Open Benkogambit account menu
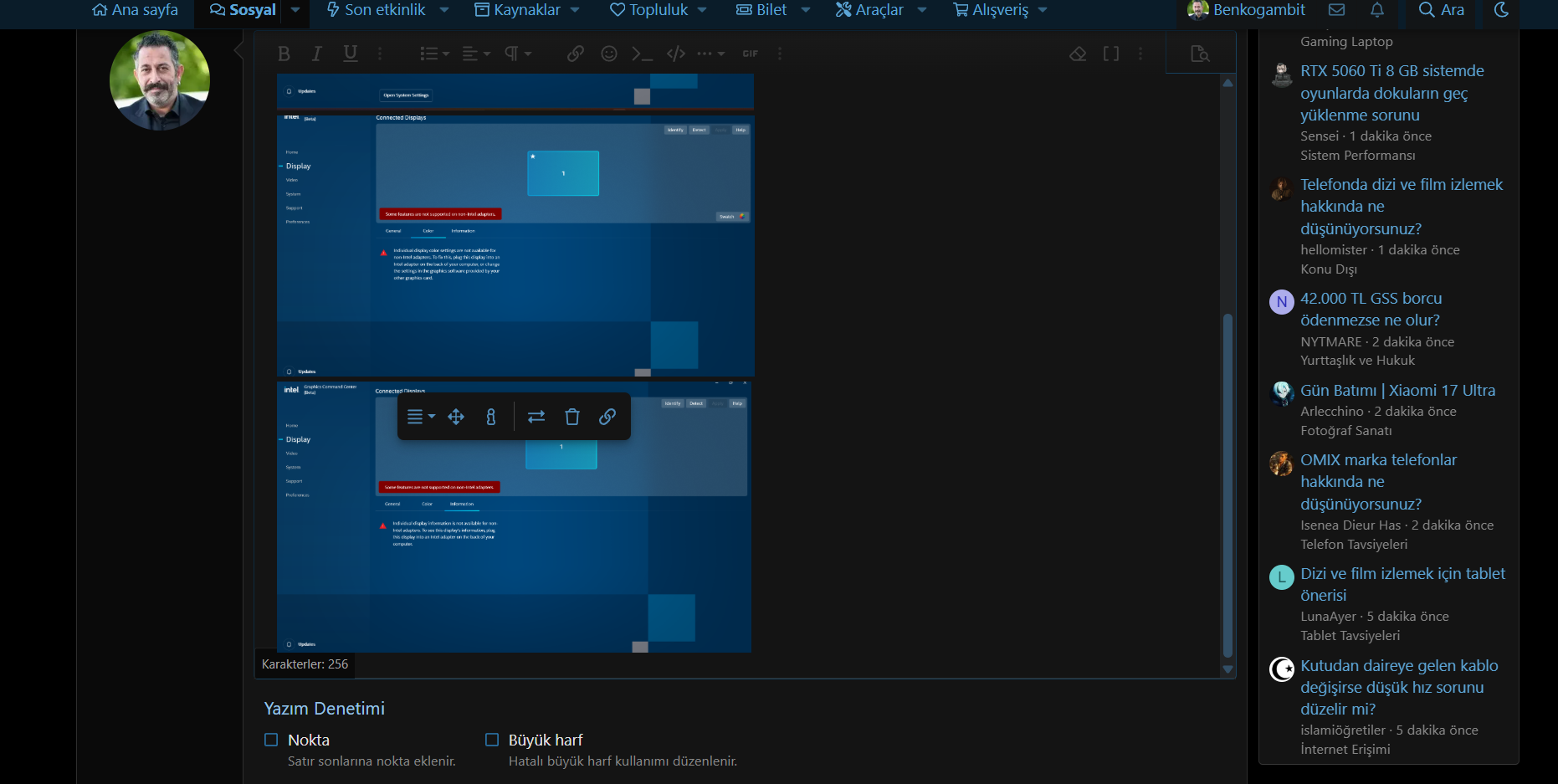This screenshot has width=1558, height=784. click(1247, 10)
